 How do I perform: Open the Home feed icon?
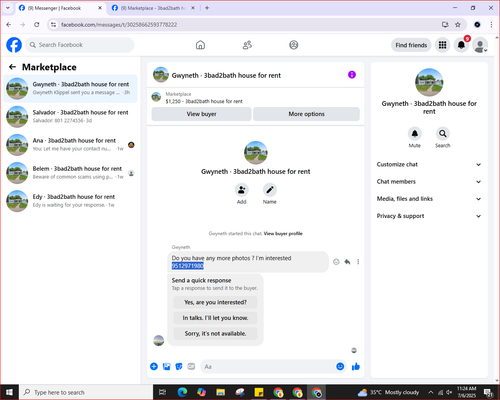coord(200,45)
